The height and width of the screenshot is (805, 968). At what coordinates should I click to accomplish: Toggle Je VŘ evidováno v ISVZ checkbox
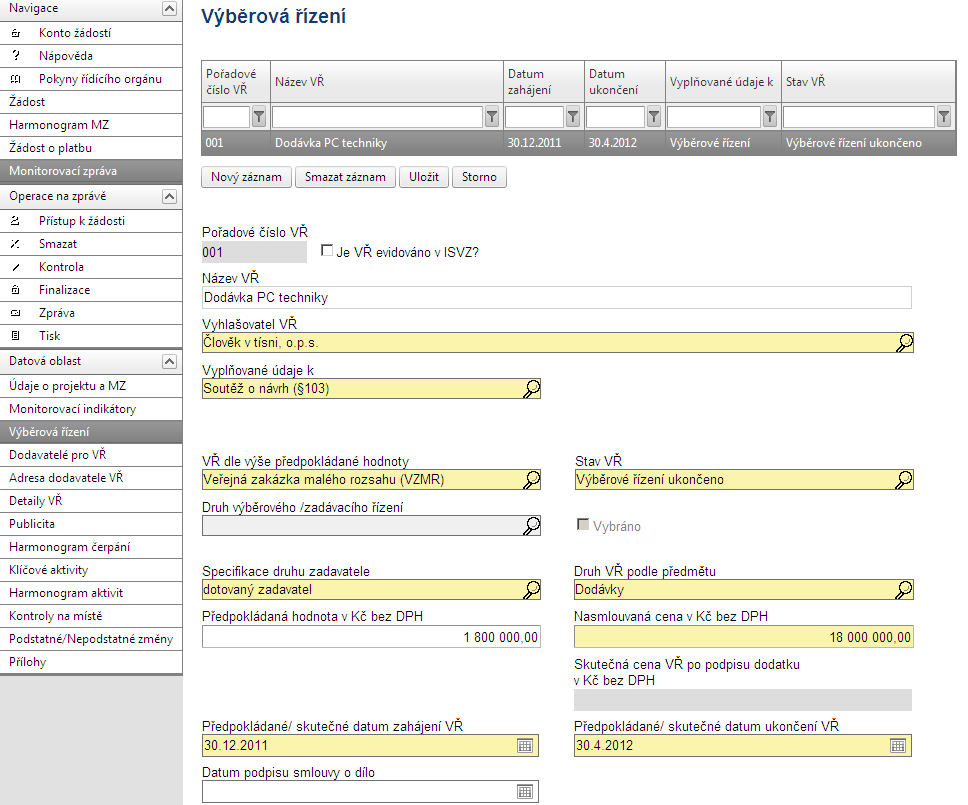327,250
